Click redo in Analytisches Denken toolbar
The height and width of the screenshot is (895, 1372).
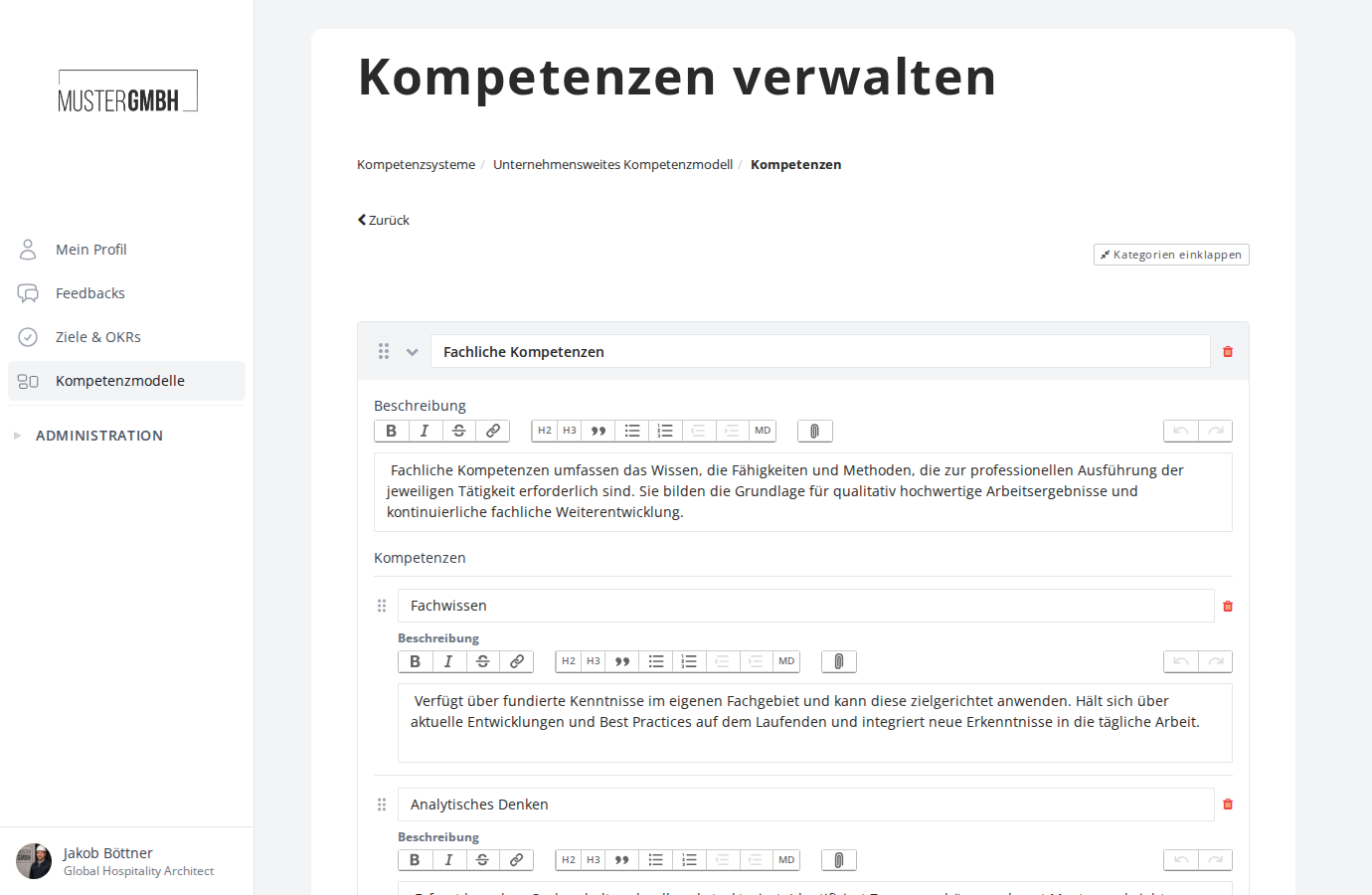pos(1216,860)
